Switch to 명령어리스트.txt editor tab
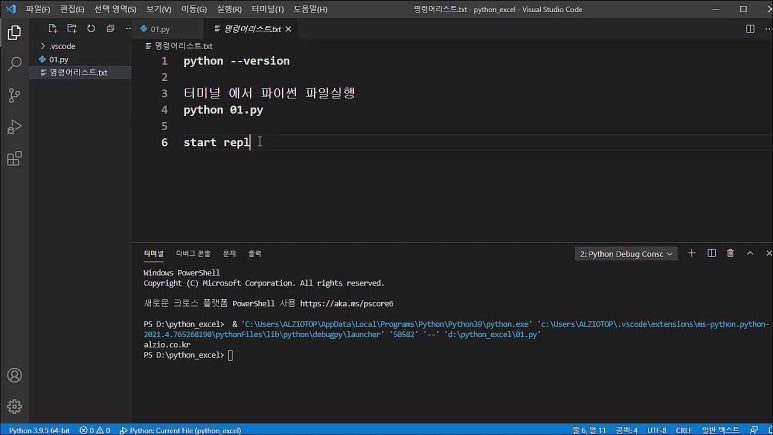 252,29
